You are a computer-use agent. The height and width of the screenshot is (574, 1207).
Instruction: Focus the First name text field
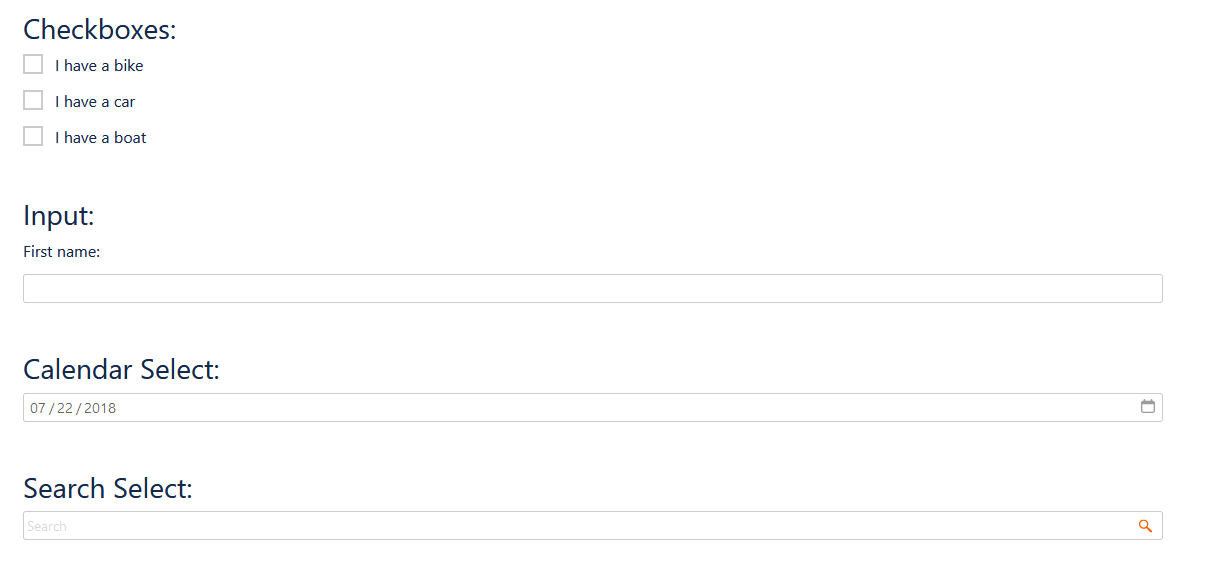tap(593, 288)
